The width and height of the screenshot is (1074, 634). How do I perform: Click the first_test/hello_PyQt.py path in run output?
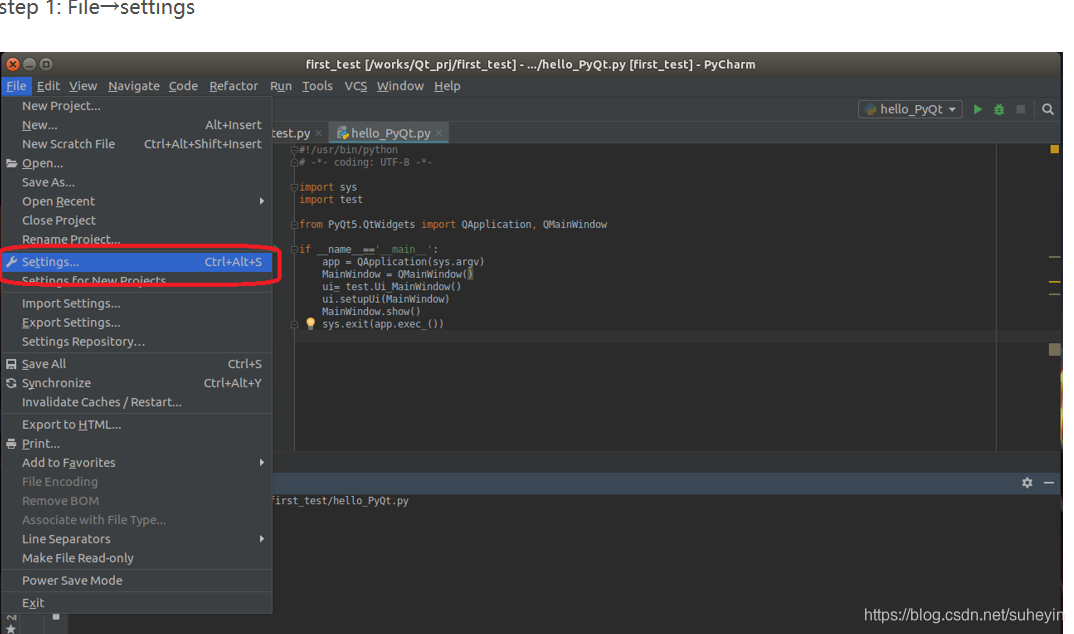click(340, 500)
